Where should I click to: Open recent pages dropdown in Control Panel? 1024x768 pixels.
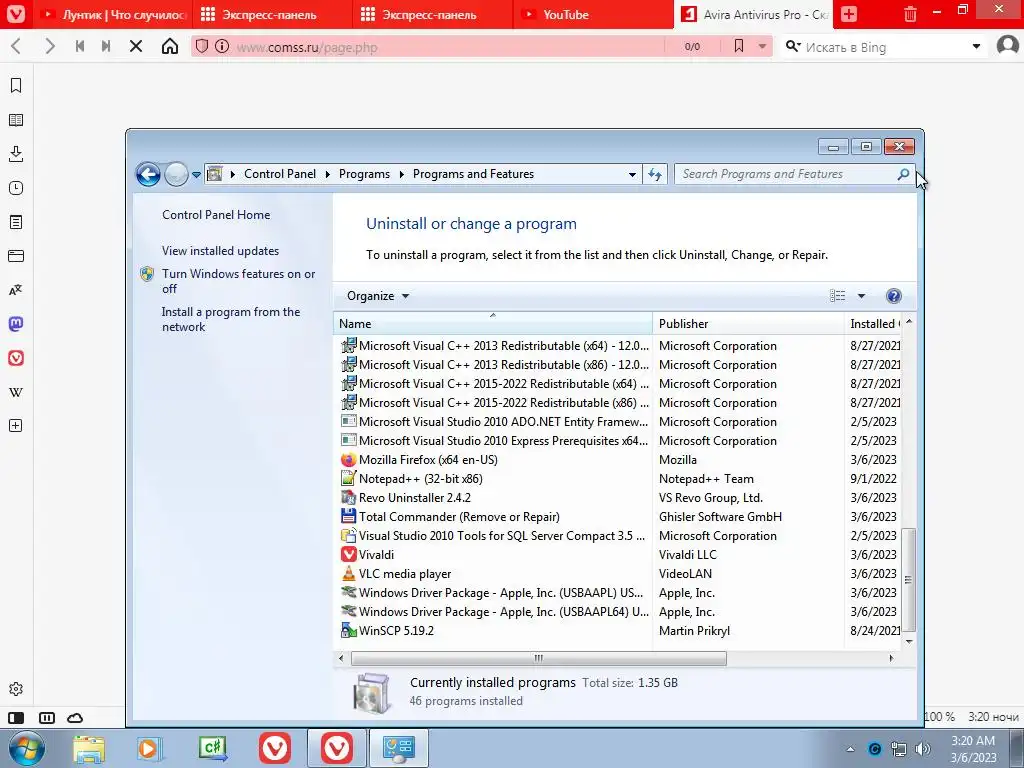pyautogui.click(x=196, y=175)
